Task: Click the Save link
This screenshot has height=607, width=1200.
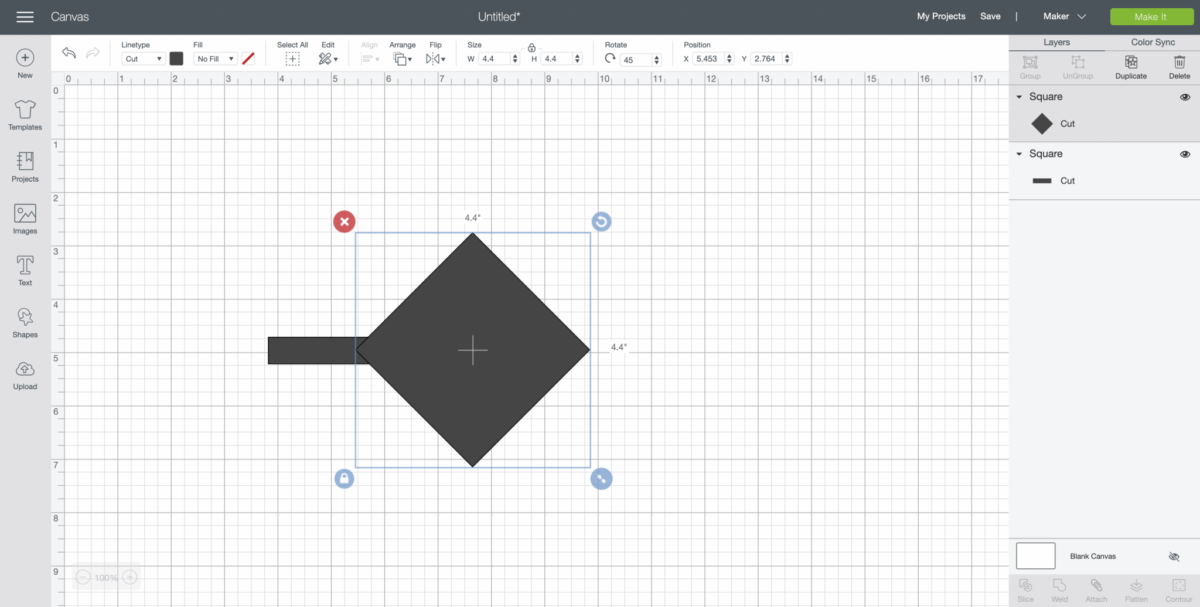Action: (x=990, y=17)
